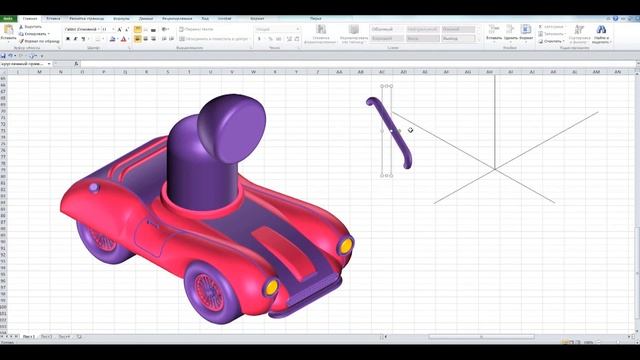Click the decrease indent icon
The width and height of the screenshot is (640, 360).
(164, 39)
